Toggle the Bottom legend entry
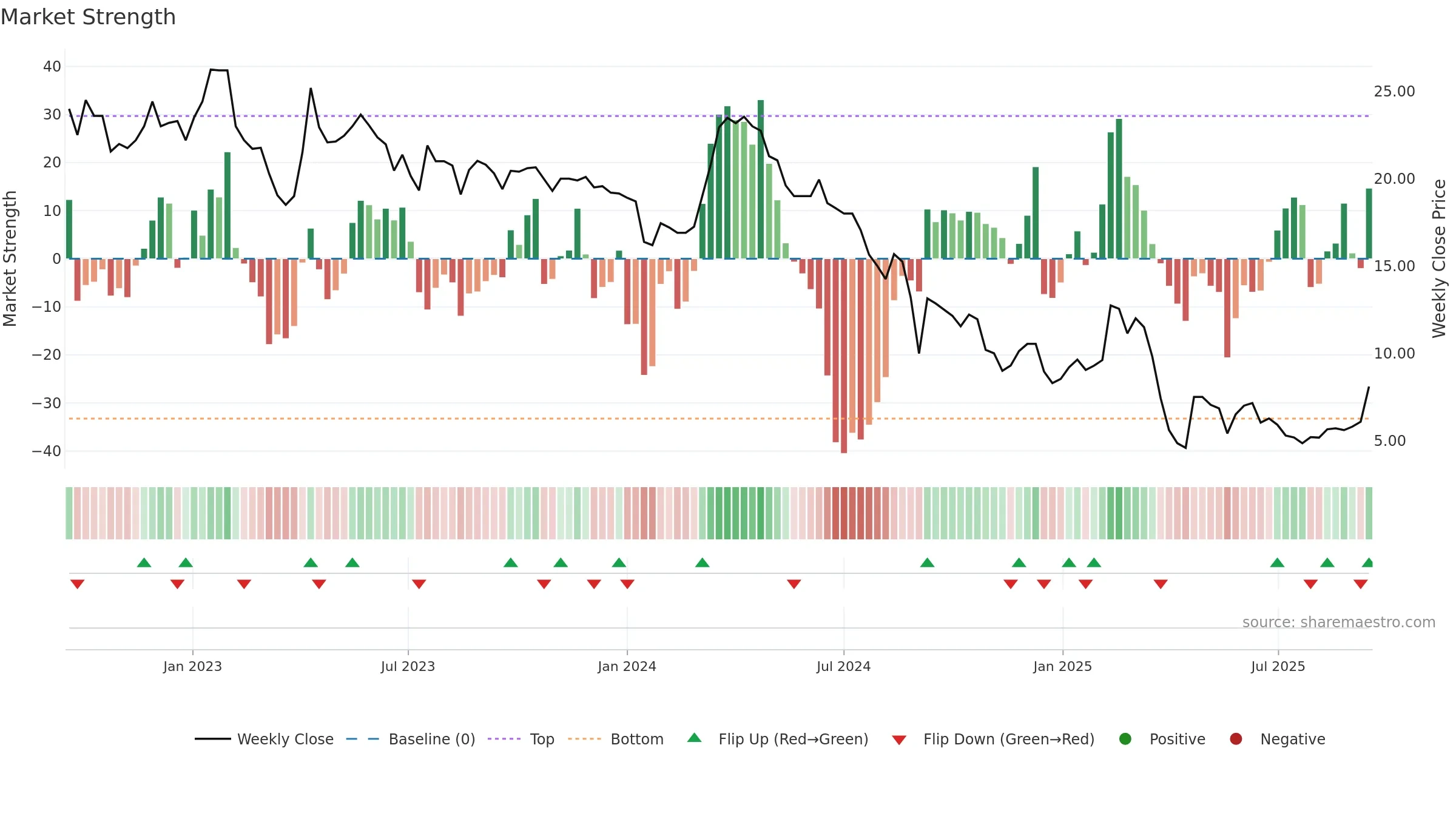Image resolution: width=1456 pixels, height=819 pixels. click(x=616, y=739)
